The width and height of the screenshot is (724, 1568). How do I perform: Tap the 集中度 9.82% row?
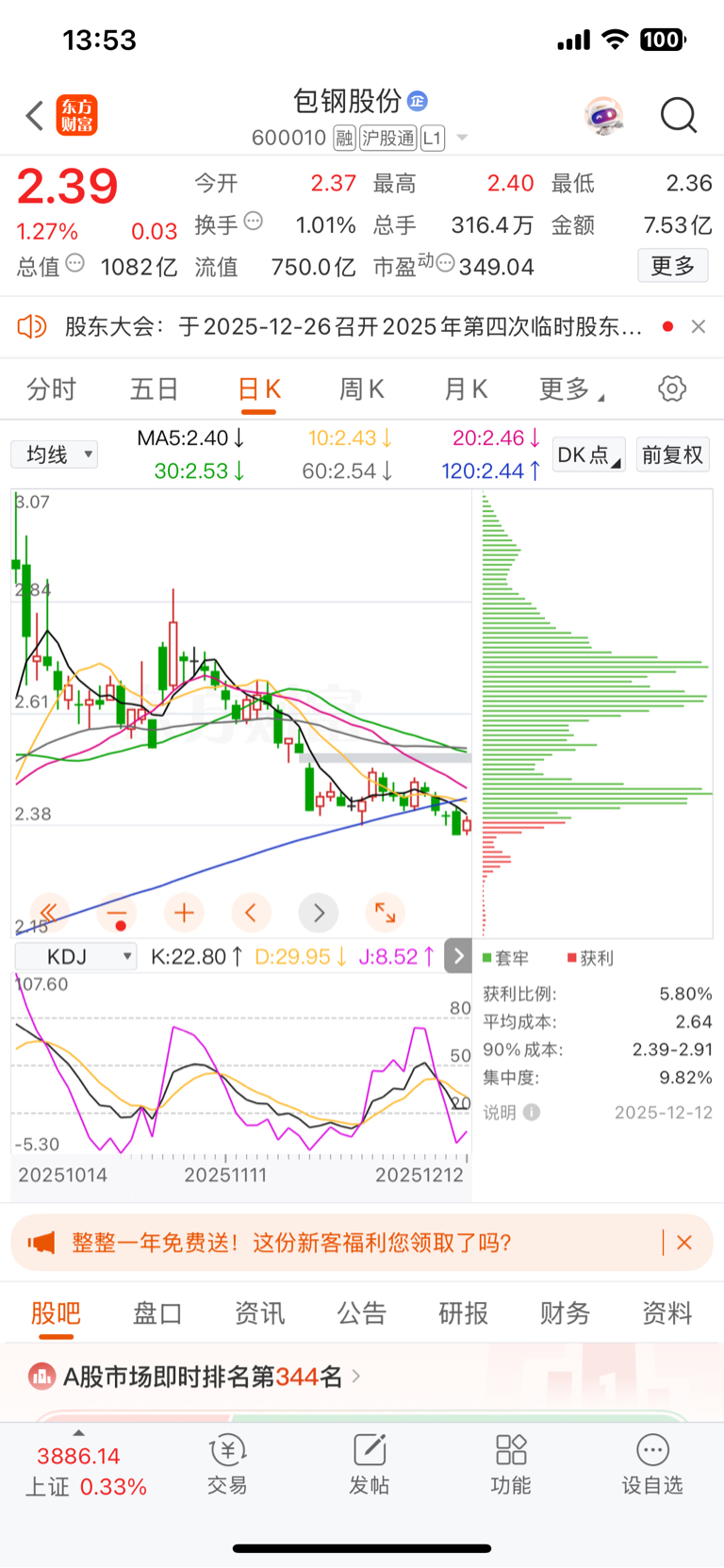pyautogui.click(x=598, y=1078)
